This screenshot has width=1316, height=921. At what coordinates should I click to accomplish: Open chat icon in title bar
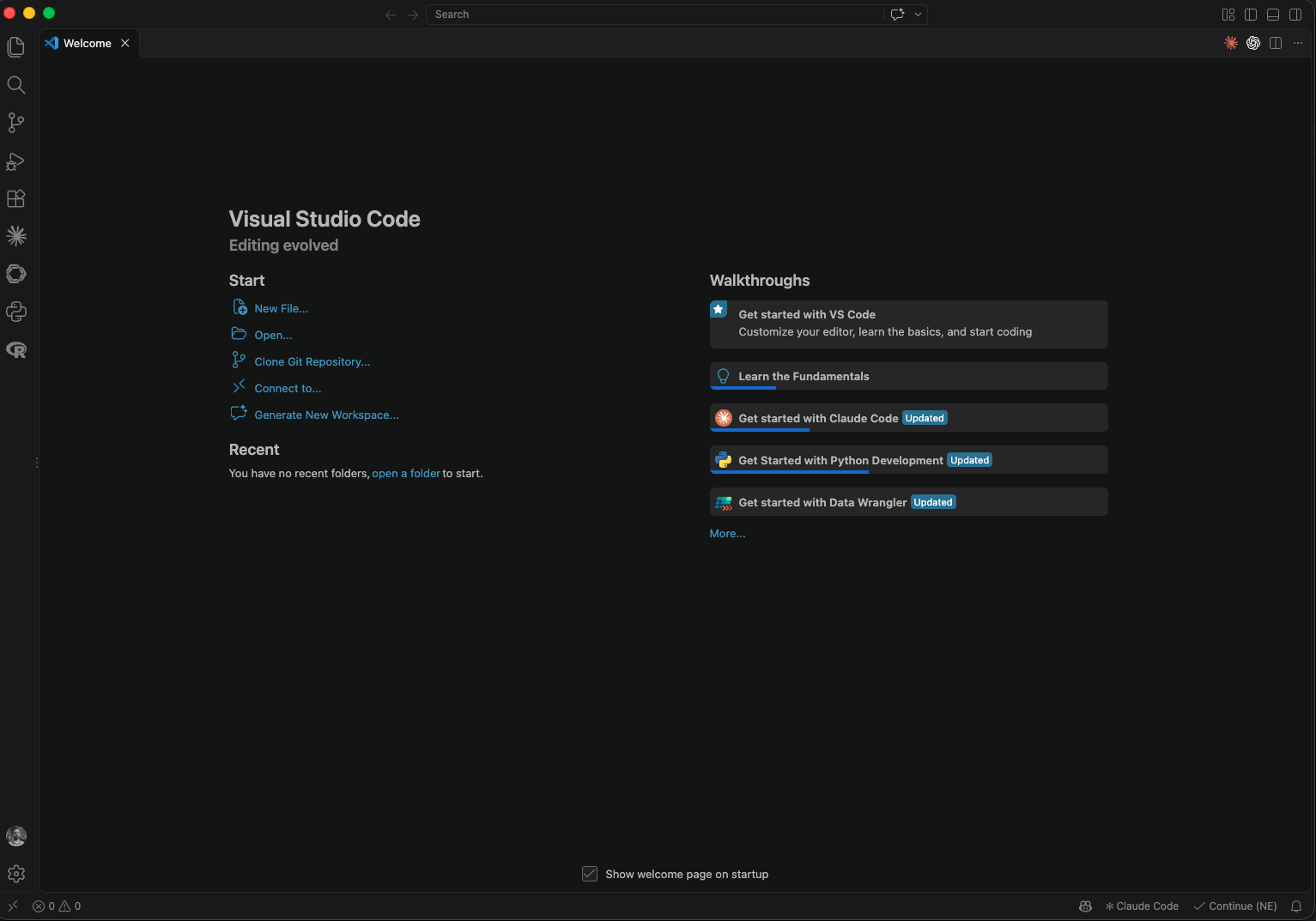point(898,15)
